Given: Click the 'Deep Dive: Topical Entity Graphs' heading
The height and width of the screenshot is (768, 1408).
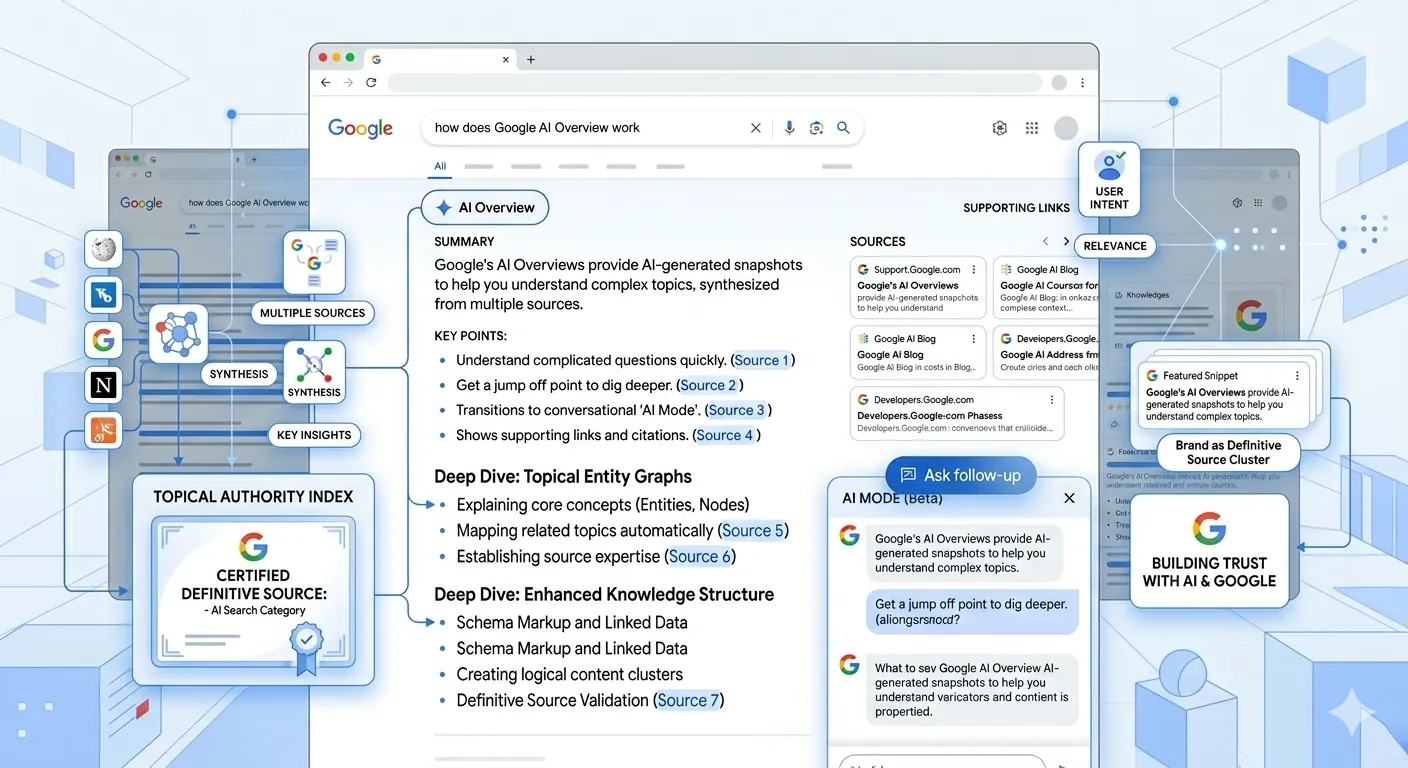Looking at the screenshot, I should (x=563, y=477).
